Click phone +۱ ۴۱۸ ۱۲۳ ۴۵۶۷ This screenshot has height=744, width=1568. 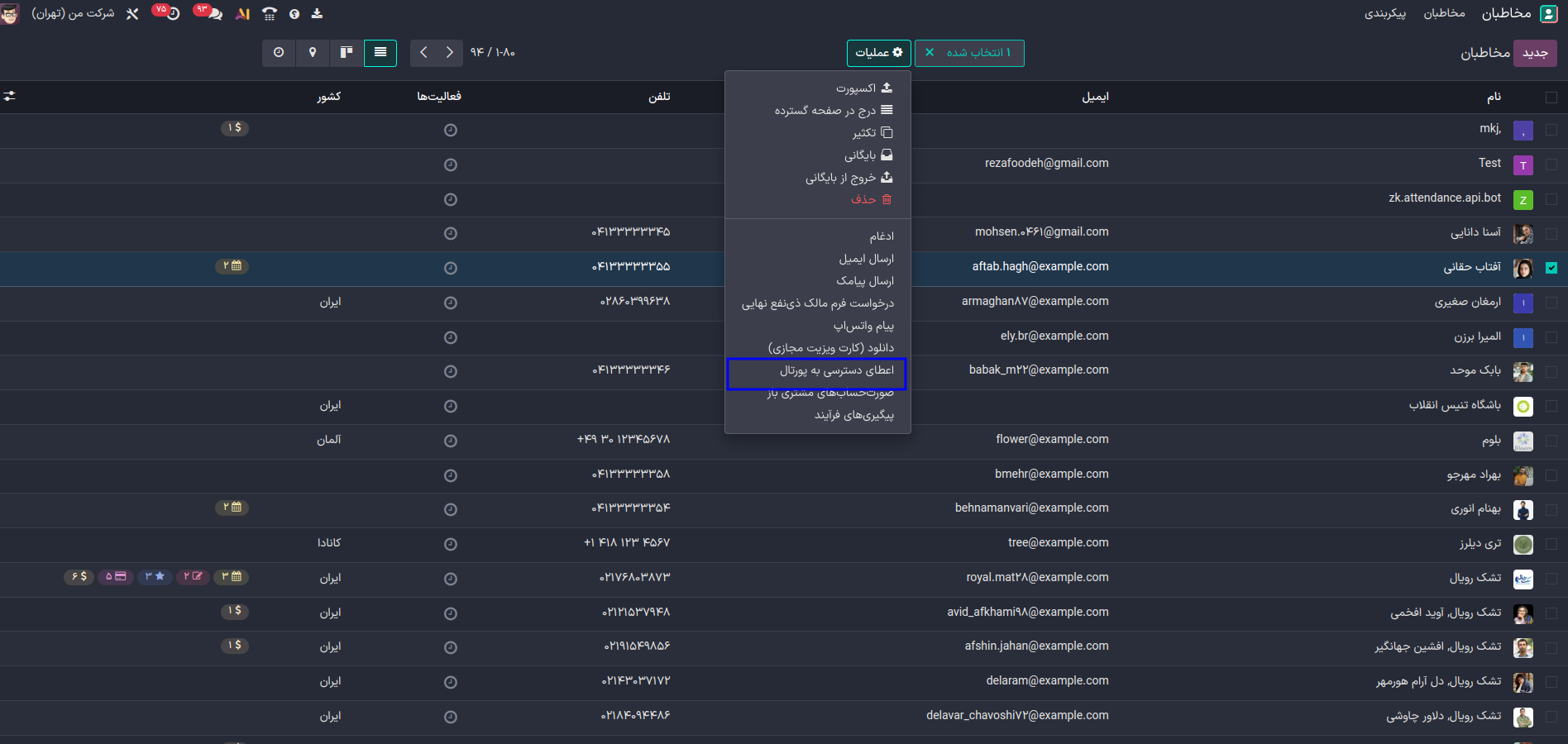coord(627,543)
